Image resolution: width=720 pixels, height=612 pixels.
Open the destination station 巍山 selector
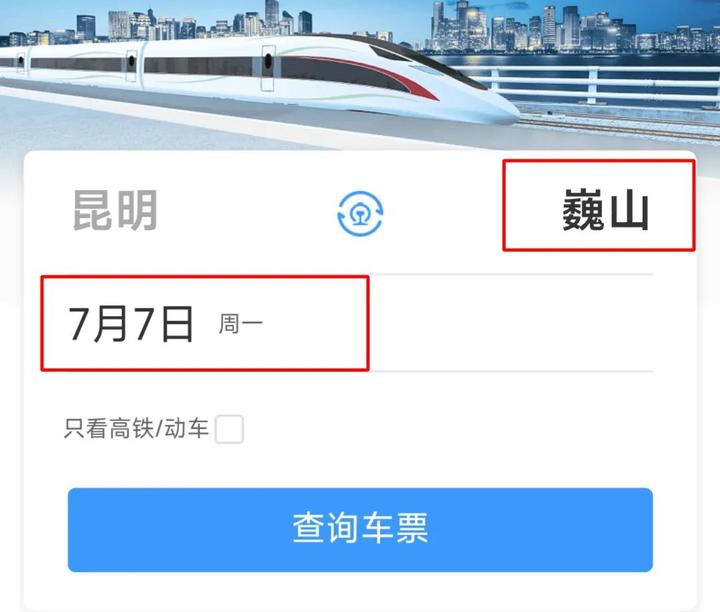coord(599,205)
